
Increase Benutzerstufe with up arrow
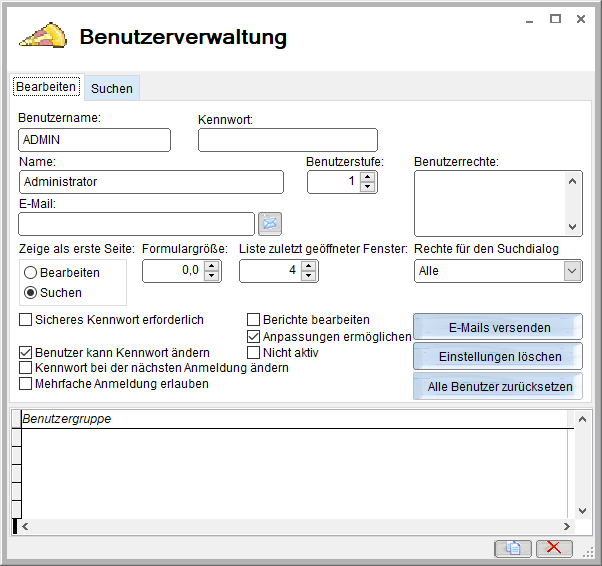click(x=367, y=177)
